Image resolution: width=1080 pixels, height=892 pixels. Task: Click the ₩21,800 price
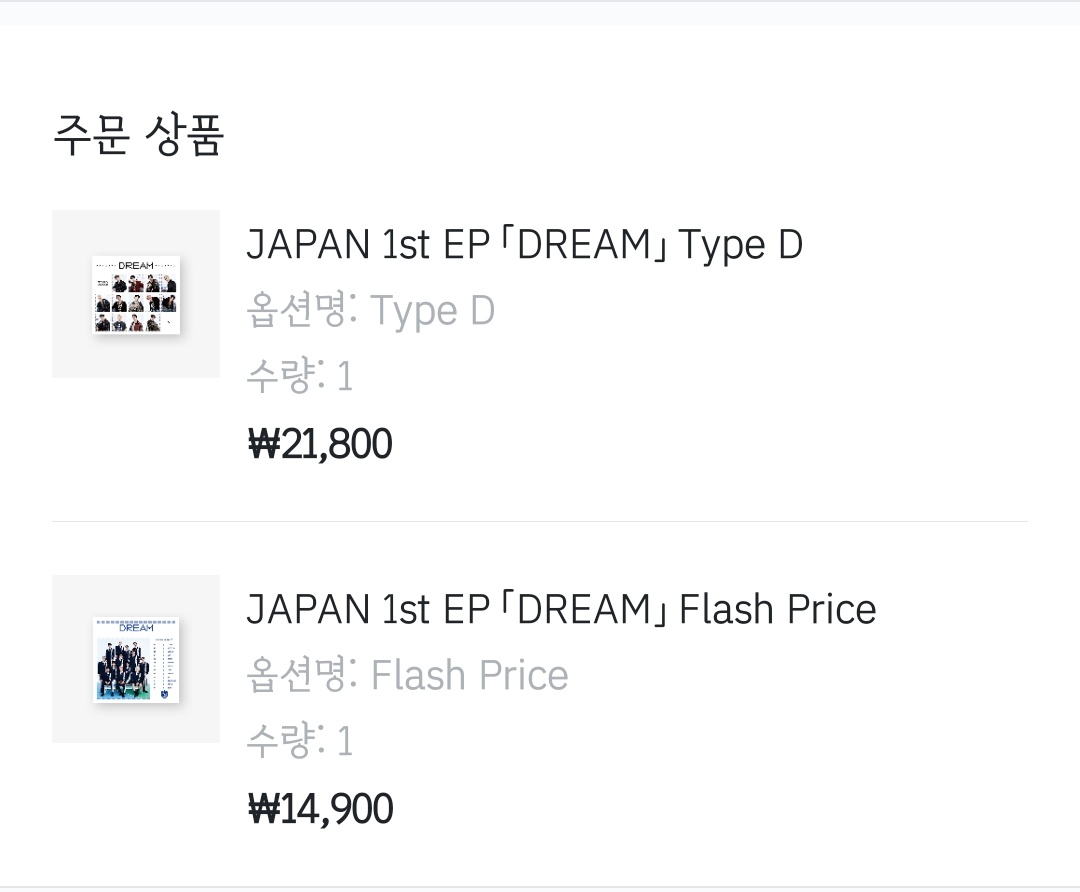pos(320,444)
